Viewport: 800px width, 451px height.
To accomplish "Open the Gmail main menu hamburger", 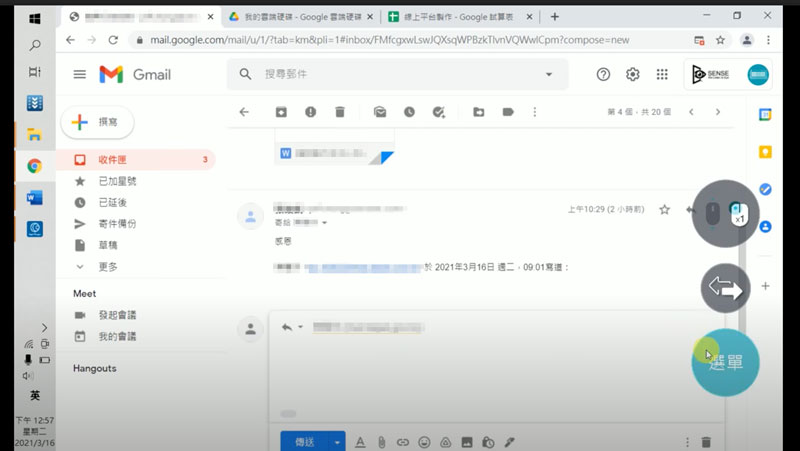I will point(80,74).
